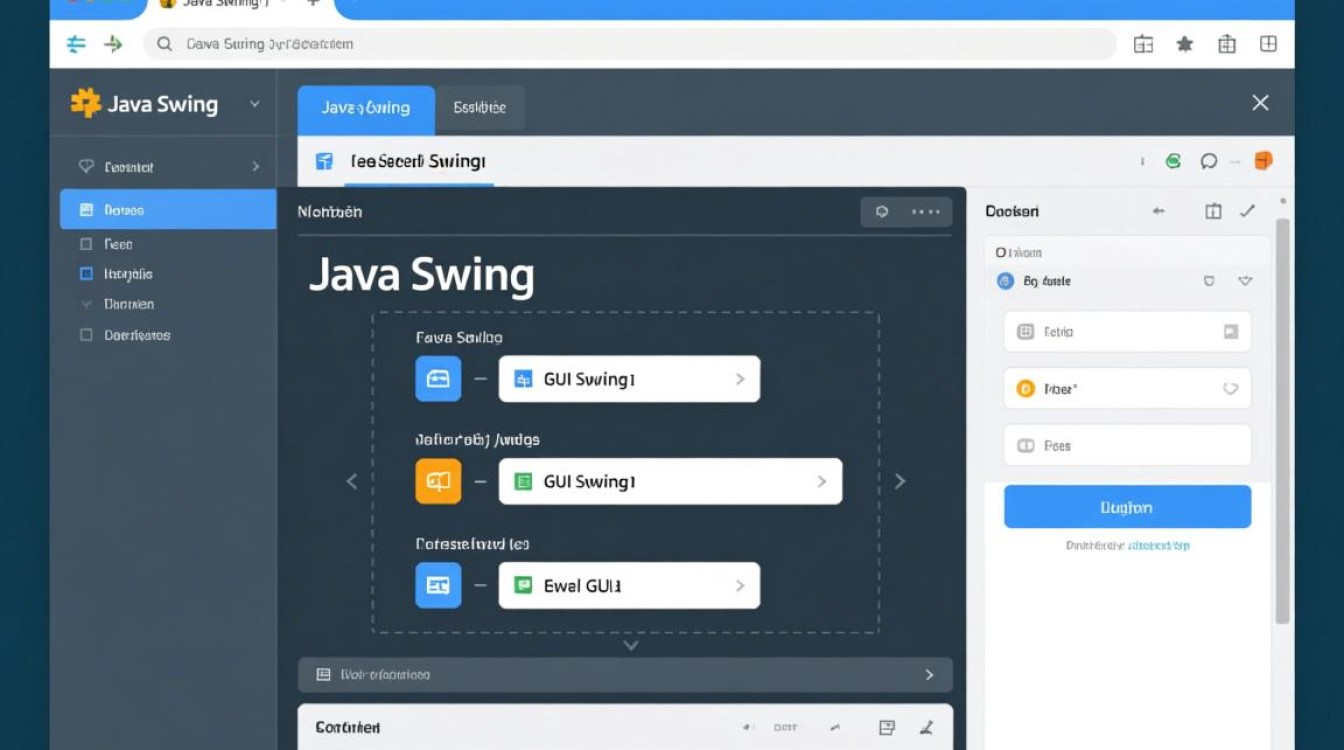Image resolution: width=1344 pixels, height=750 pixels.
Task: Select the blue GUI Swing component icon
Action: (438, 379)
